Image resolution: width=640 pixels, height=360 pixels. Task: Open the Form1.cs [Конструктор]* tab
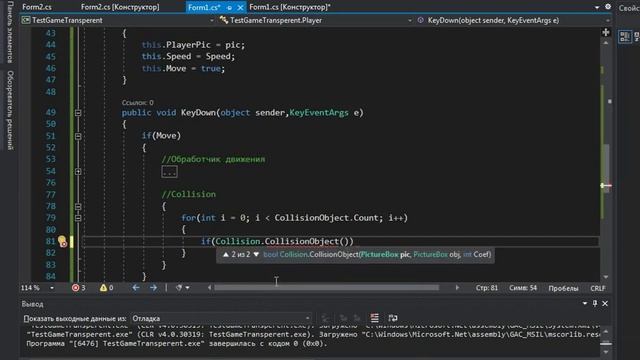click(290, 7)
